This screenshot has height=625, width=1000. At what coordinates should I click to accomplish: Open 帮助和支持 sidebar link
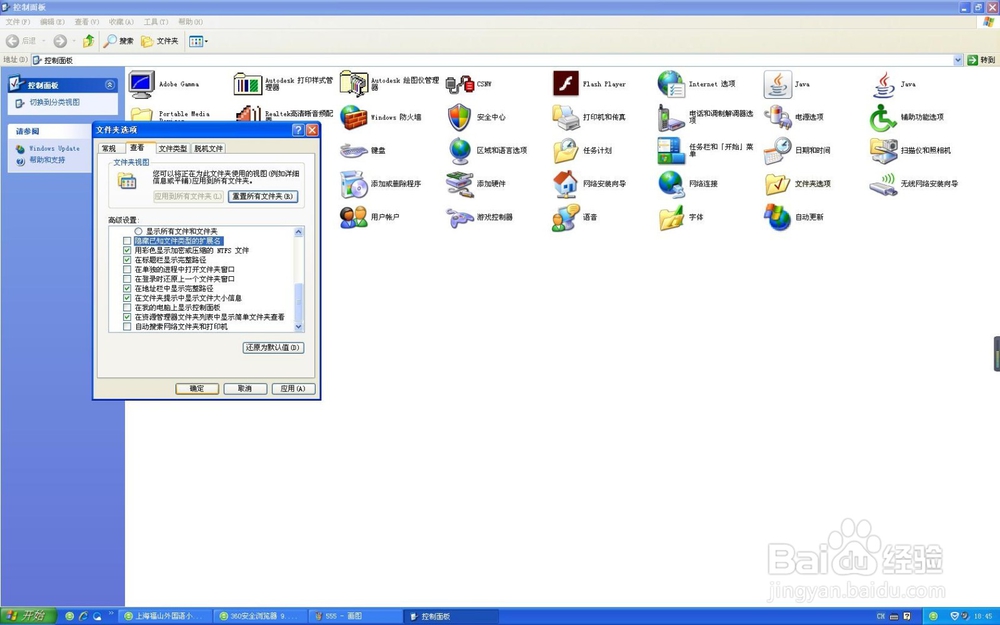[47, 160]
